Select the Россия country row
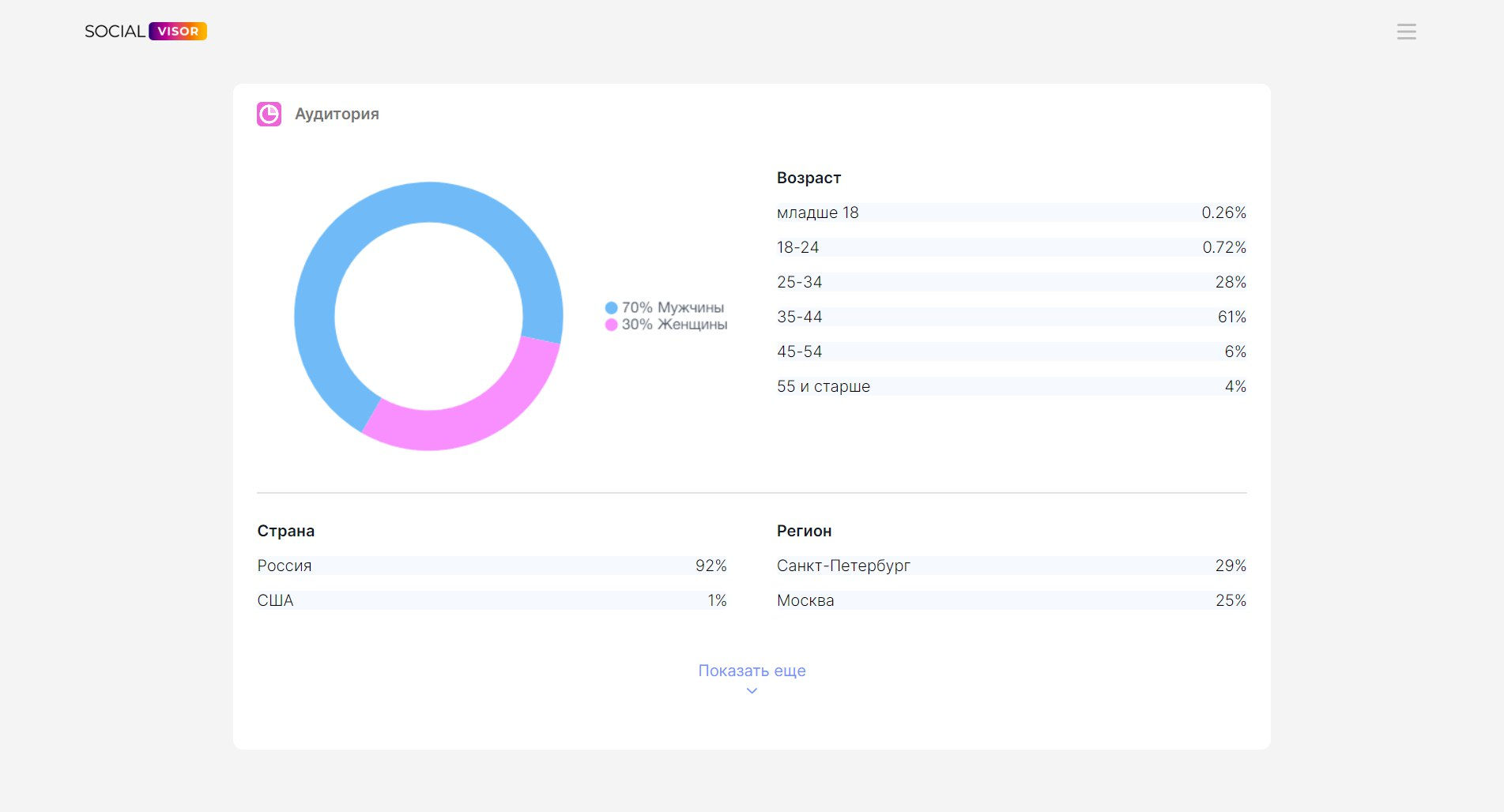1504x812 pixels. (x=491, y=566)
